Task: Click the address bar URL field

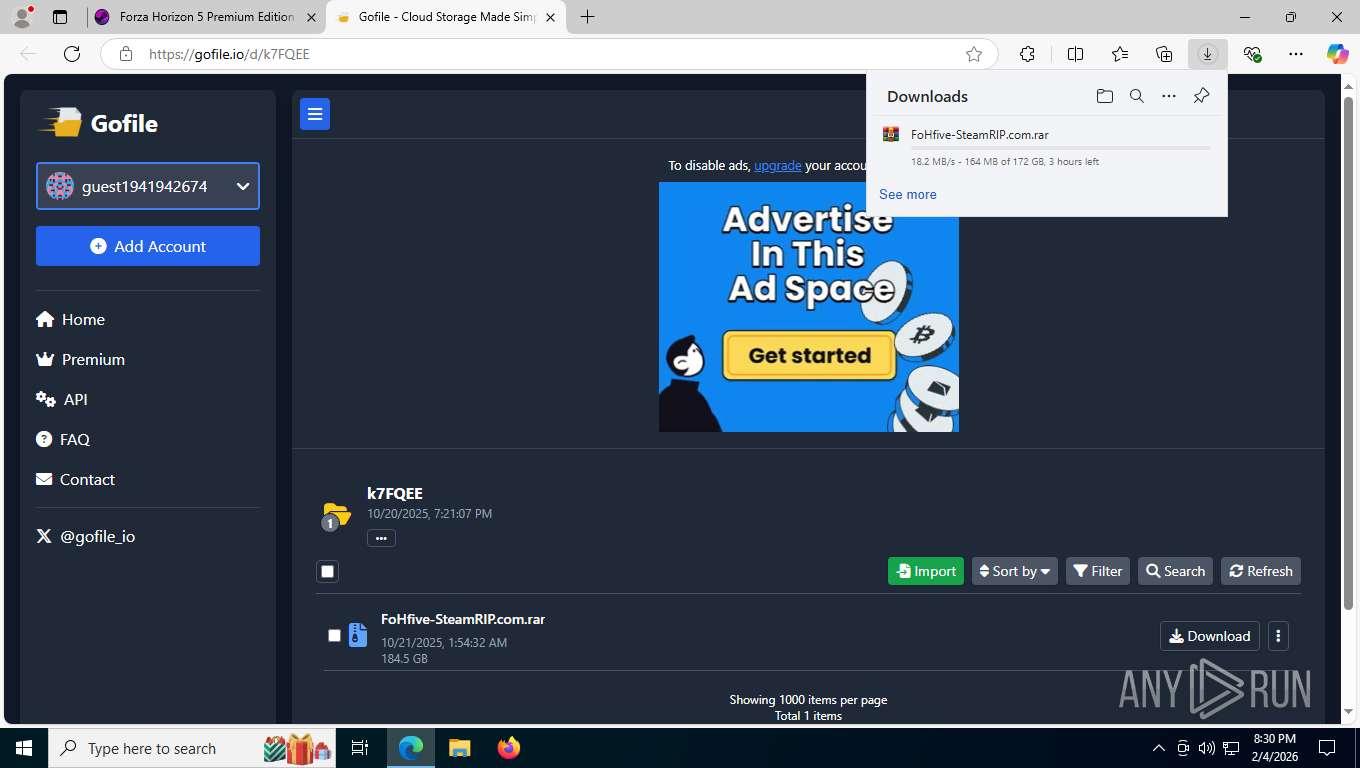Action: pyautogui.click(x=550, y=54)
